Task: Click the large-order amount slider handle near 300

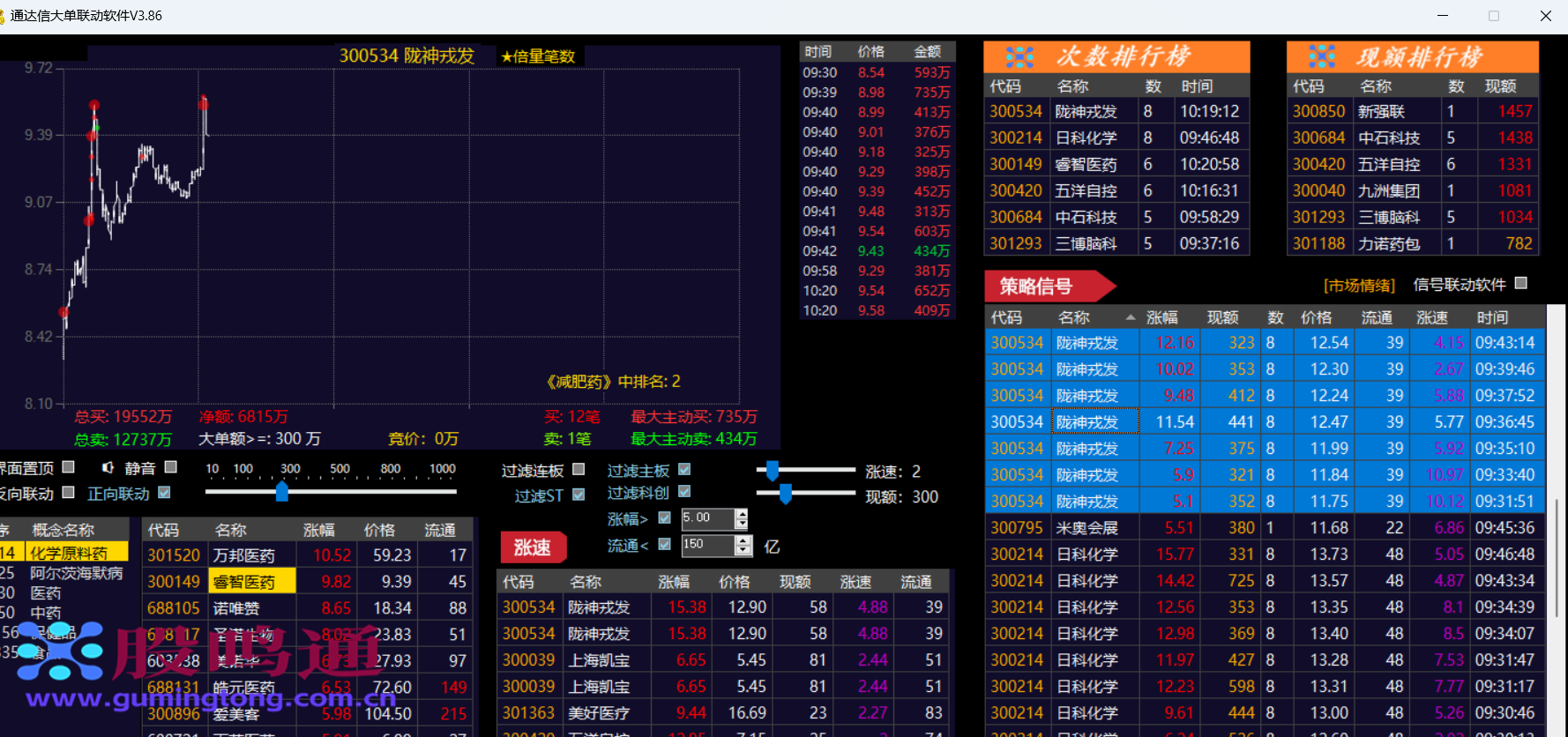Action: pyautogui.click(x=282, y=491)
